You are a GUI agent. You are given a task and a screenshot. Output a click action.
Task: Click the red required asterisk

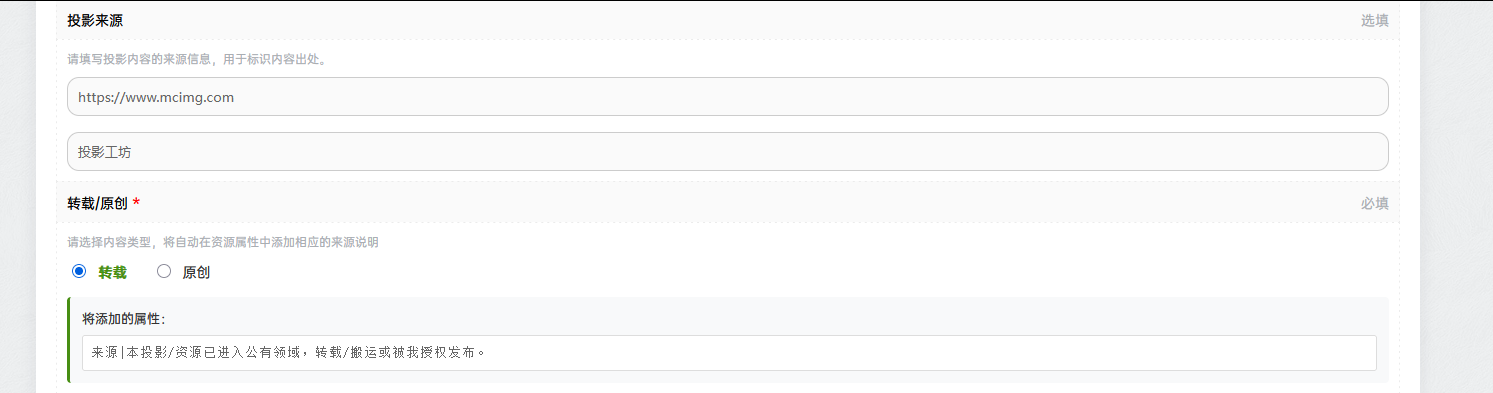point(136,203)
